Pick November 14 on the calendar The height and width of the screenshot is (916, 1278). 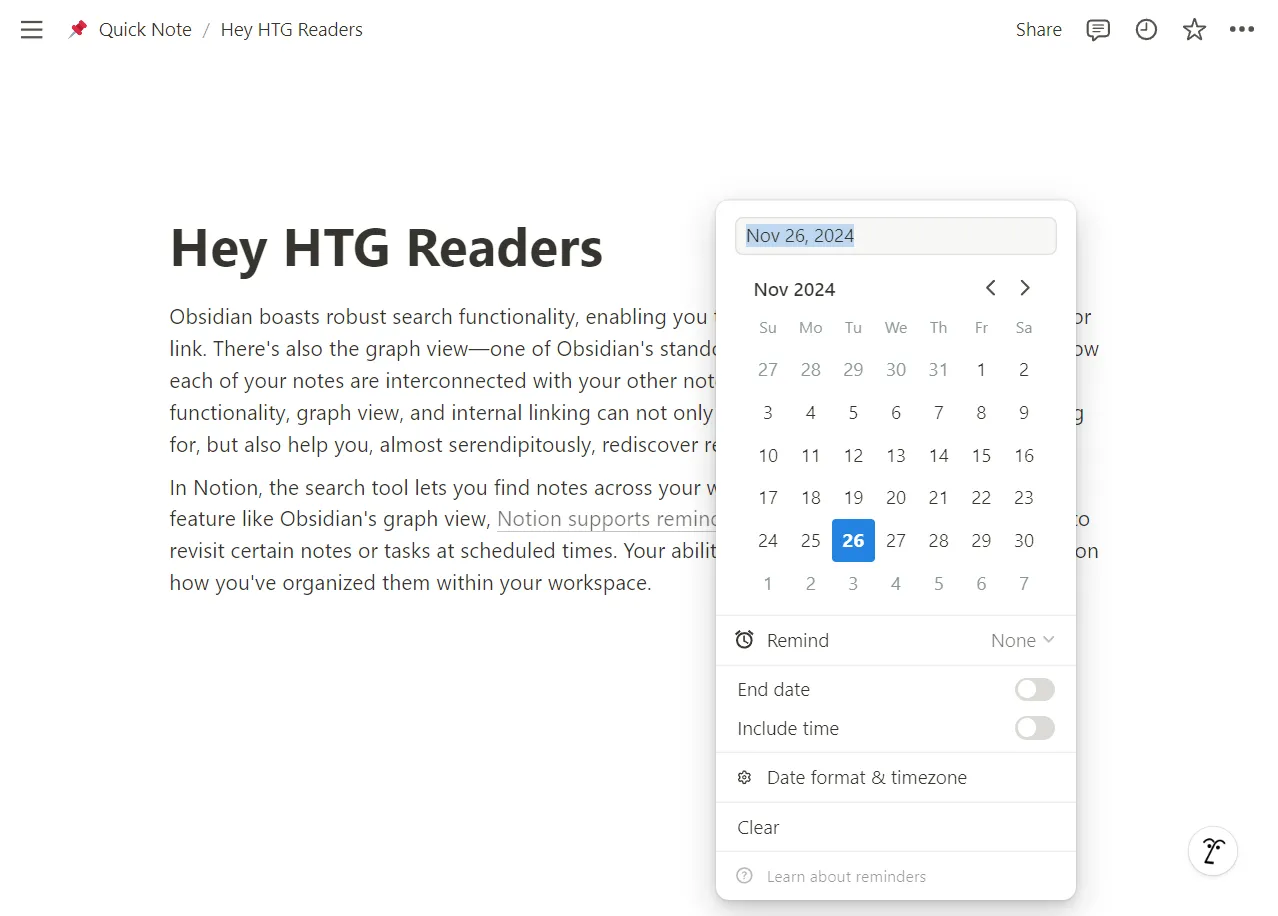coord(938,455)
